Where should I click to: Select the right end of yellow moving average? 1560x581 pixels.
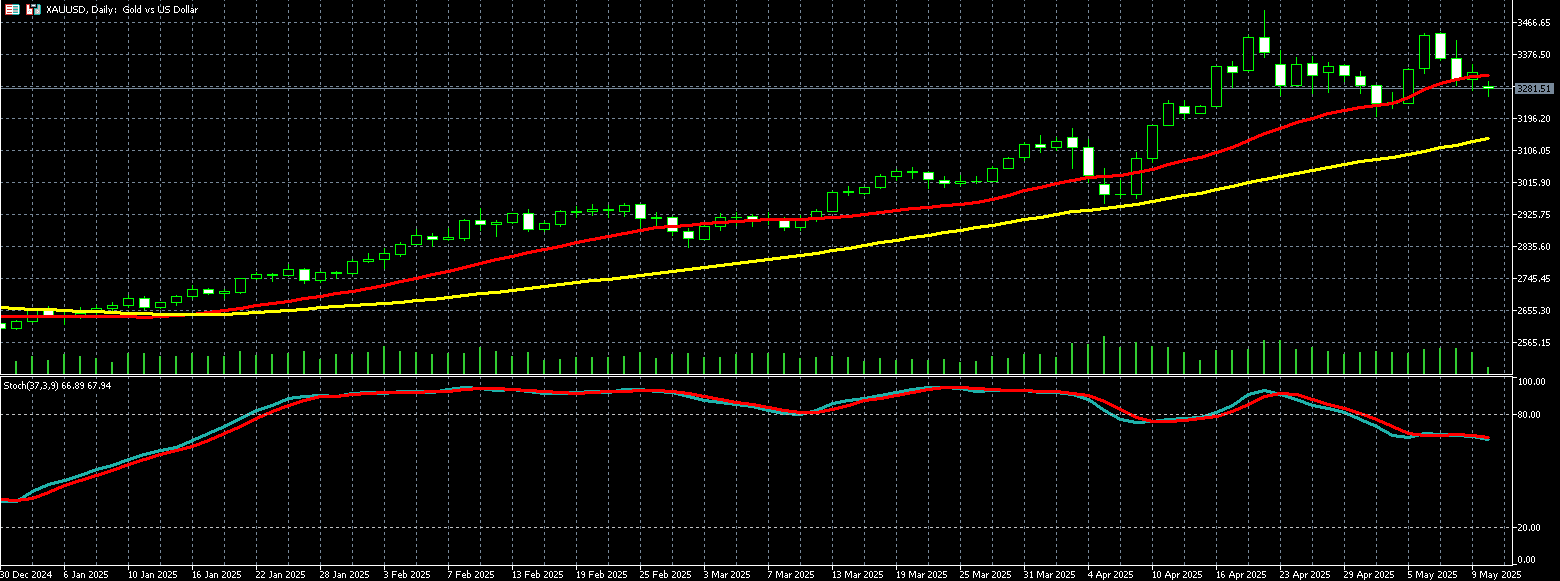pos(1487,139)
